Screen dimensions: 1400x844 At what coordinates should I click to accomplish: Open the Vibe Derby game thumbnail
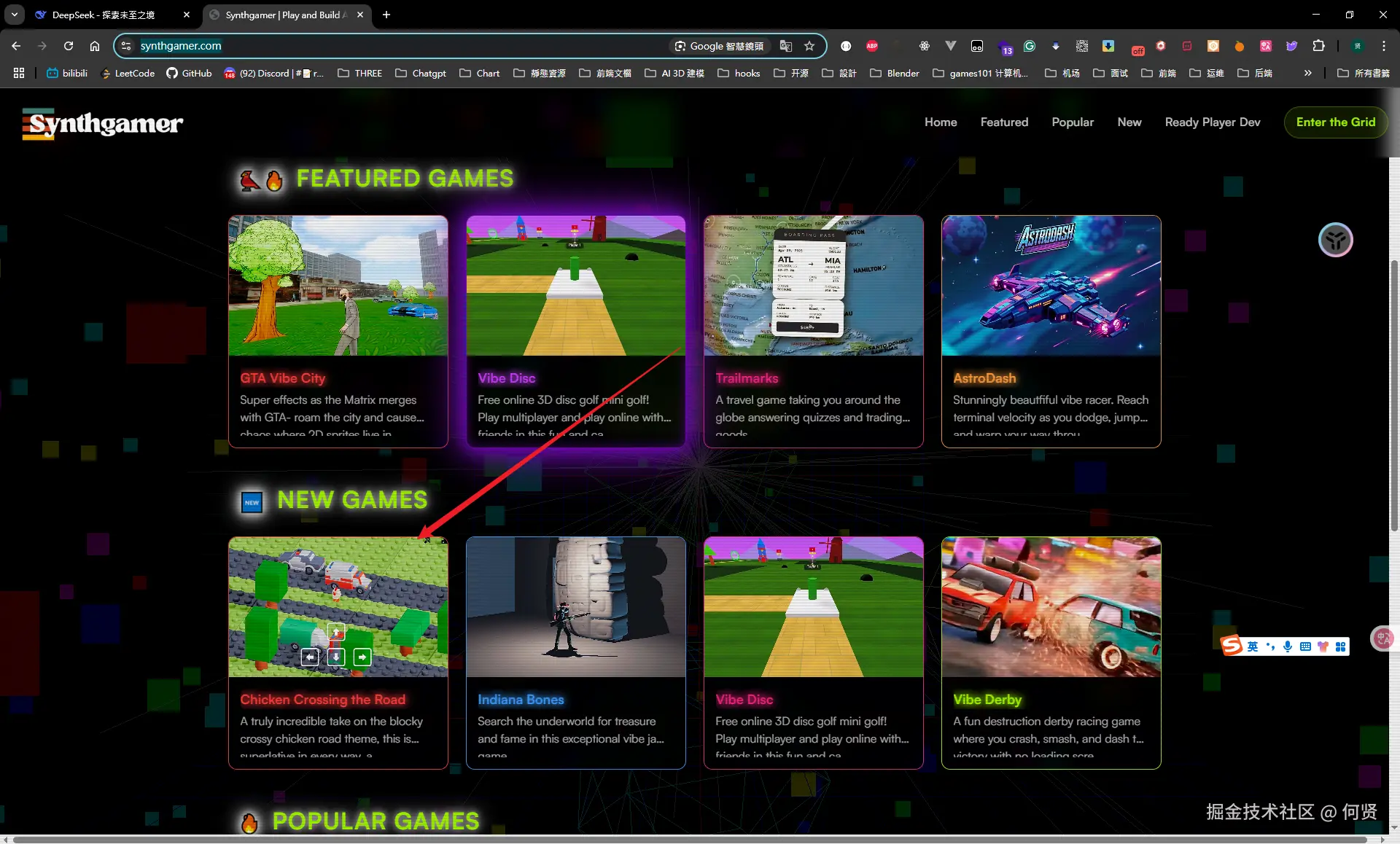[x=1051, y=607]
